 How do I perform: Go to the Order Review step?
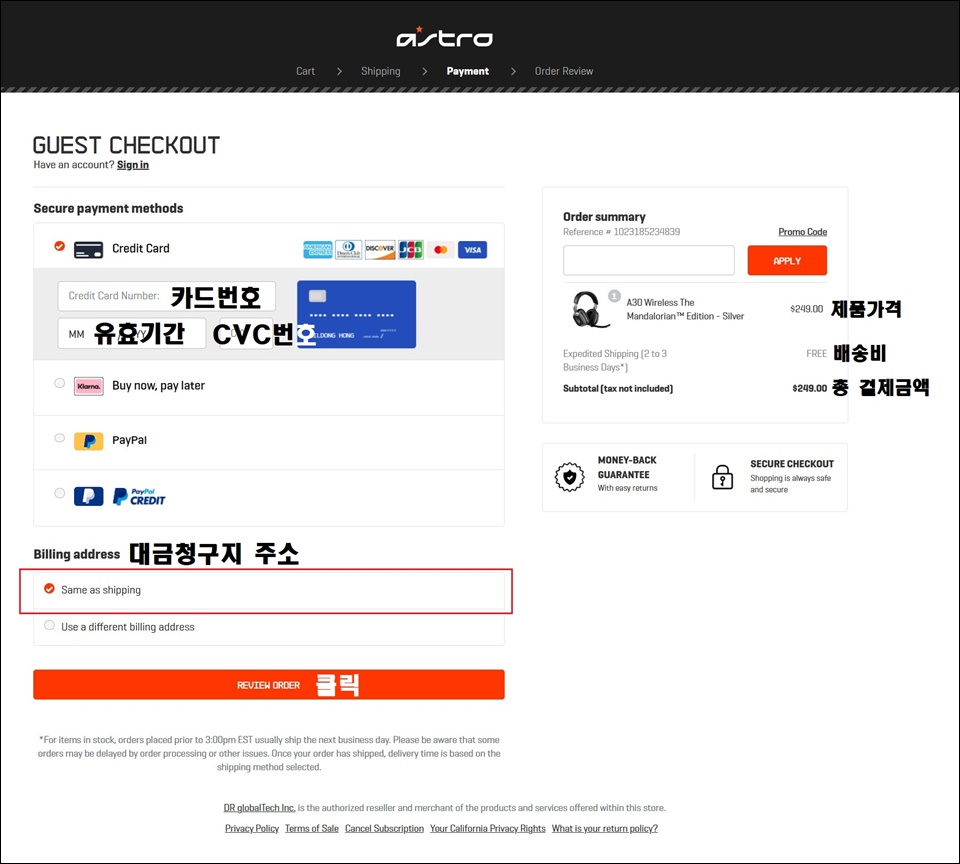(564, 71)
